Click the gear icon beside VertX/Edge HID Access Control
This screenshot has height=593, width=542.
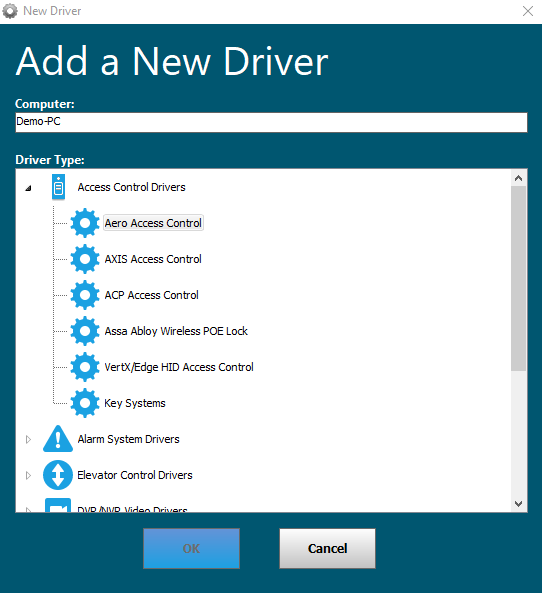[85, 367]
